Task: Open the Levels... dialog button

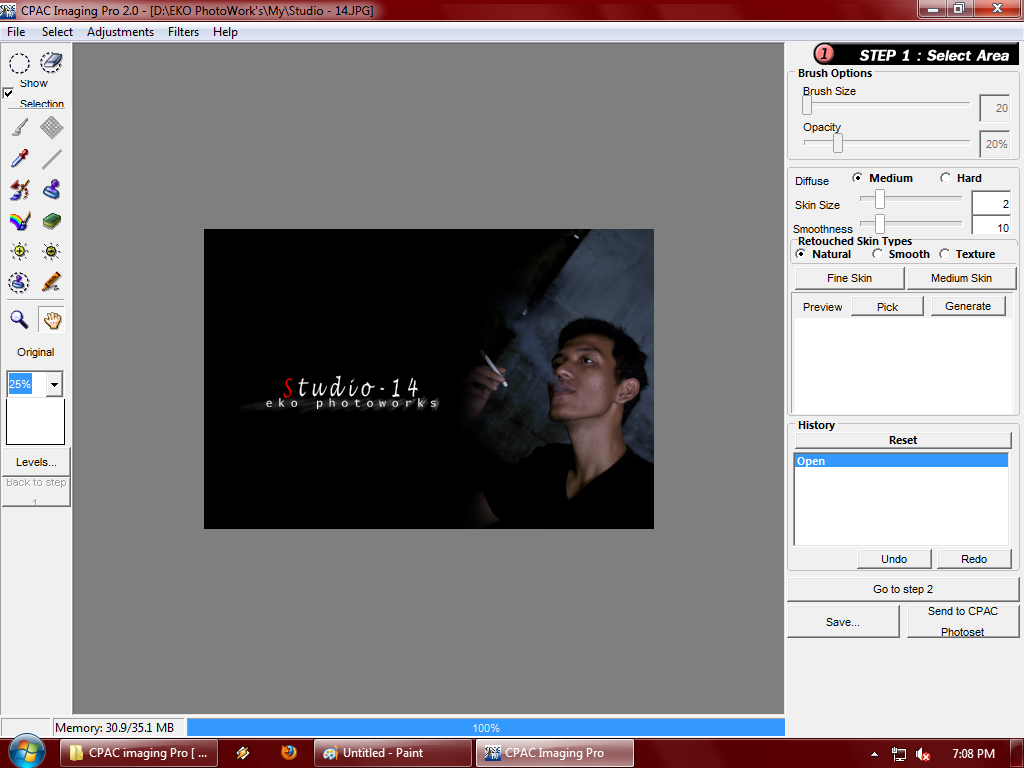Action: tap(36, 462)
